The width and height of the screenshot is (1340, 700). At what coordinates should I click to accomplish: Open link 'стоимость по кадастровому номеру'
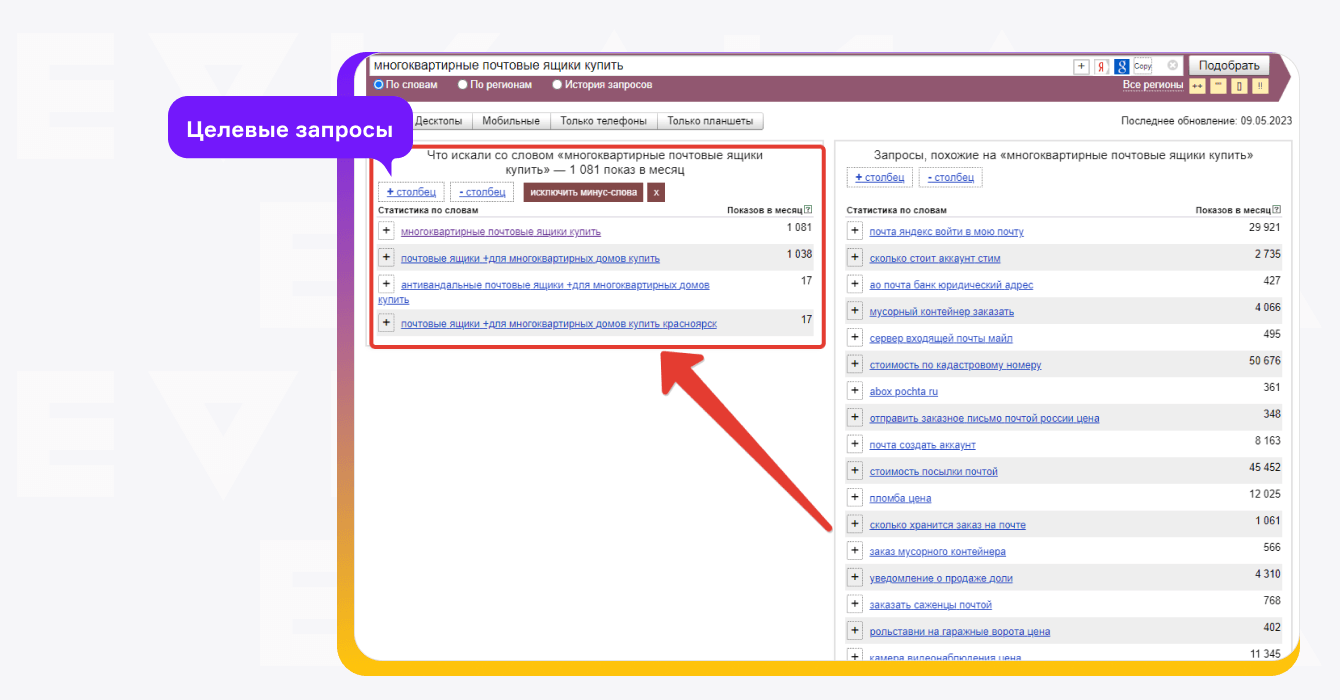[x=955, y=365]
